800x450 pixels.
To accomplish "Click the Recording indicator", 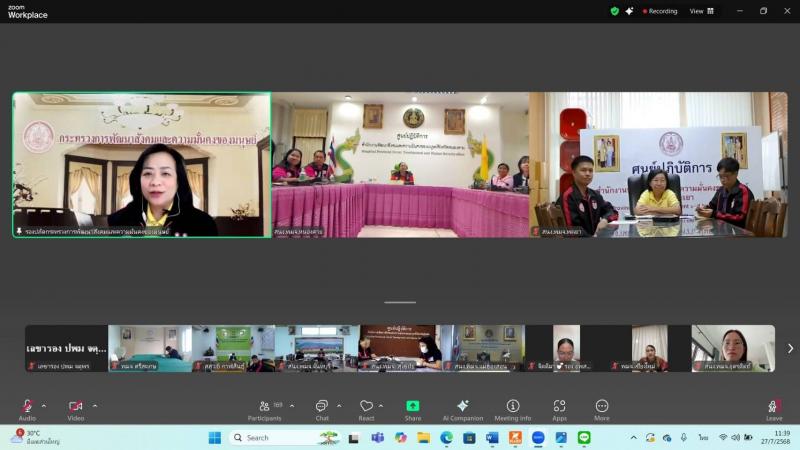I will click(x=660, y=11).
